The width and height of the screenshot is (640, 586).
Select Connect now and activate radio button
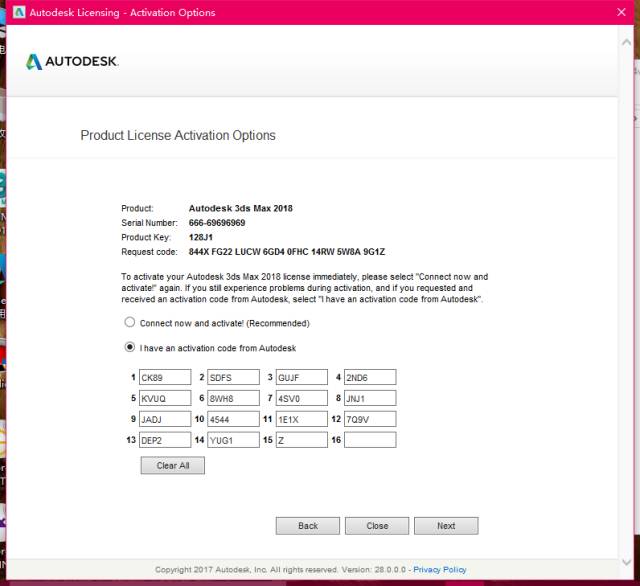tap(130, 322)
